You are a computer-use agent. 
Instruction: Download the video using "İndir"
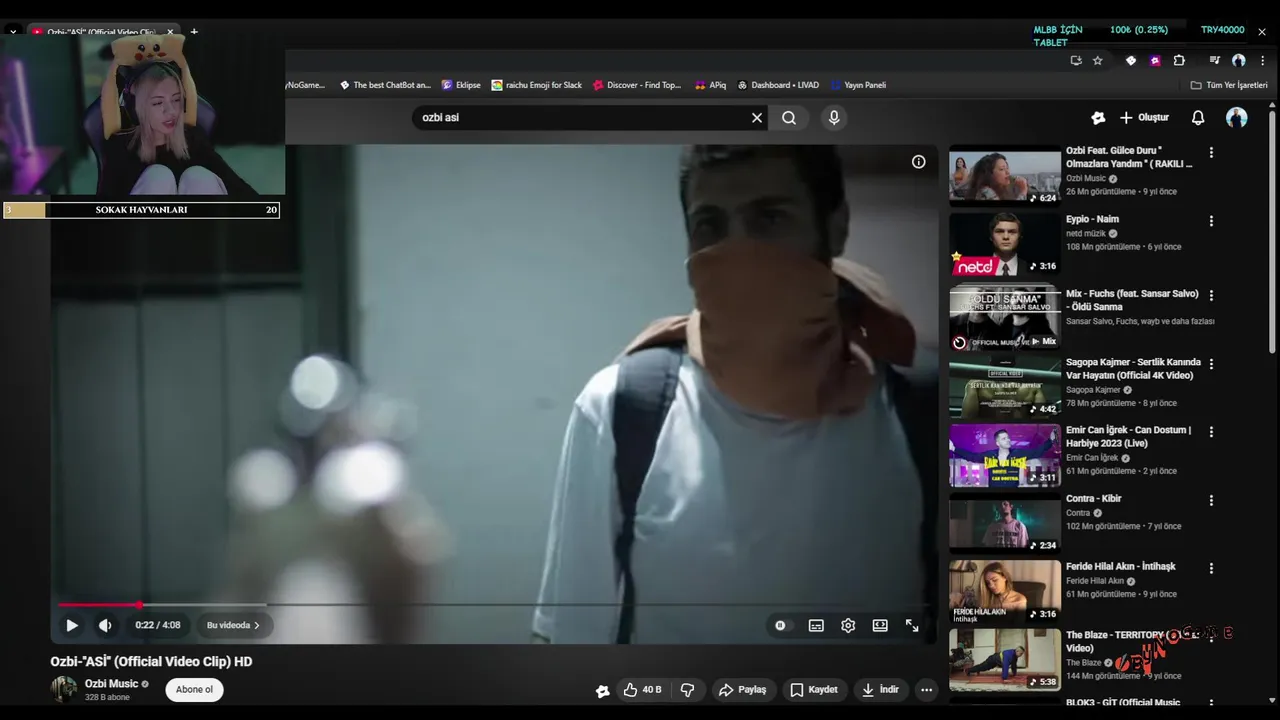point(881,690)
